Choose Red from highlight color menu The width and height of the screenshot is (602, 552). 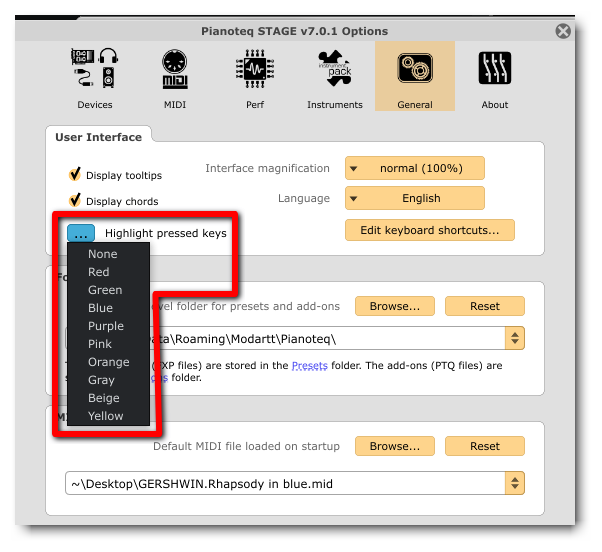coord(108,272)
